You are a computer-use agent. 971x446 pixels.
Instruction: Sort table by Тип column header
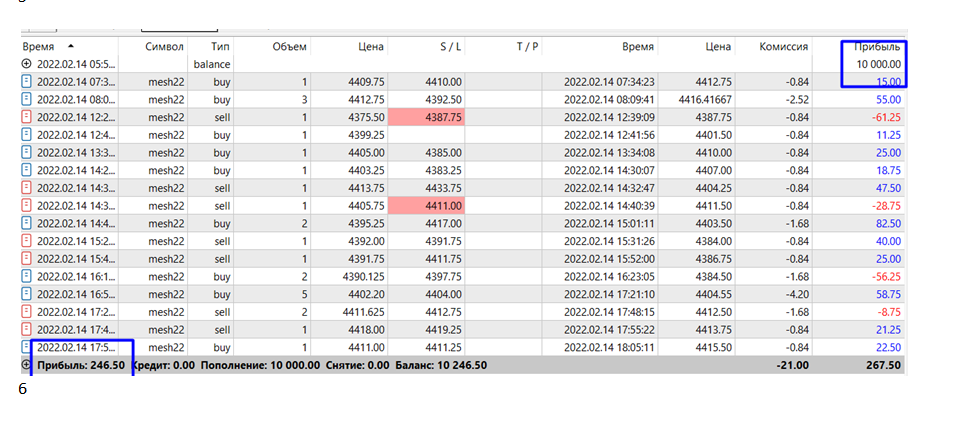coord(221,46)
